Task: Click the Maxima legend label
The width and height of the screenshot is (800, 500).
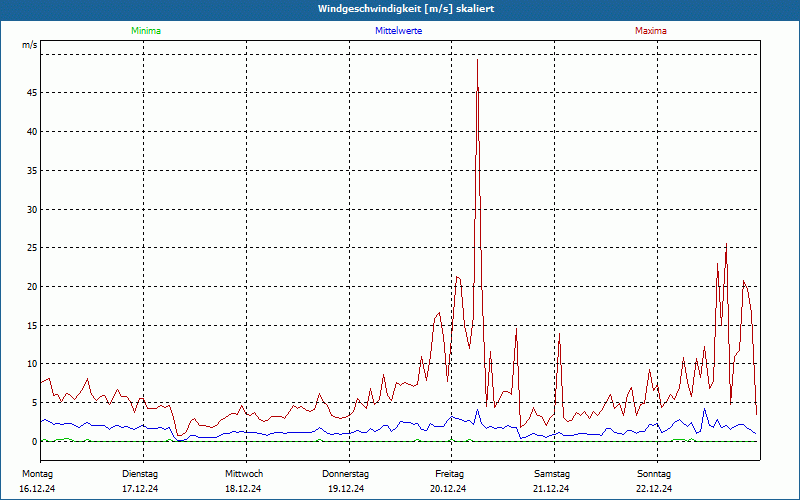Action: (x=651, y=31)
